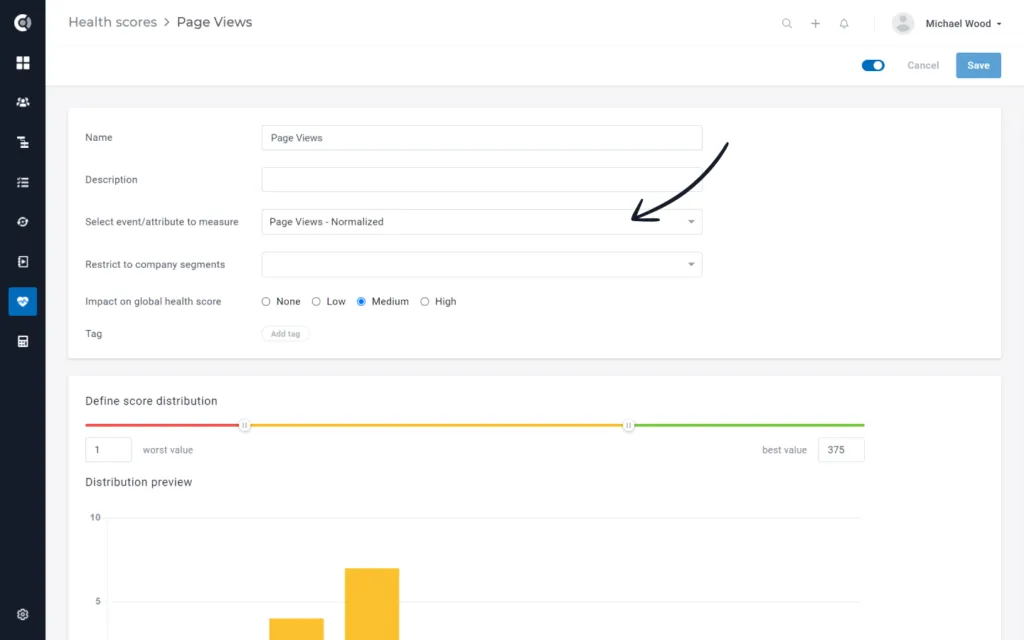Open the calculator sidebar icon
The height and width of the screenshot is (640, 1024).
pos(23,342)
